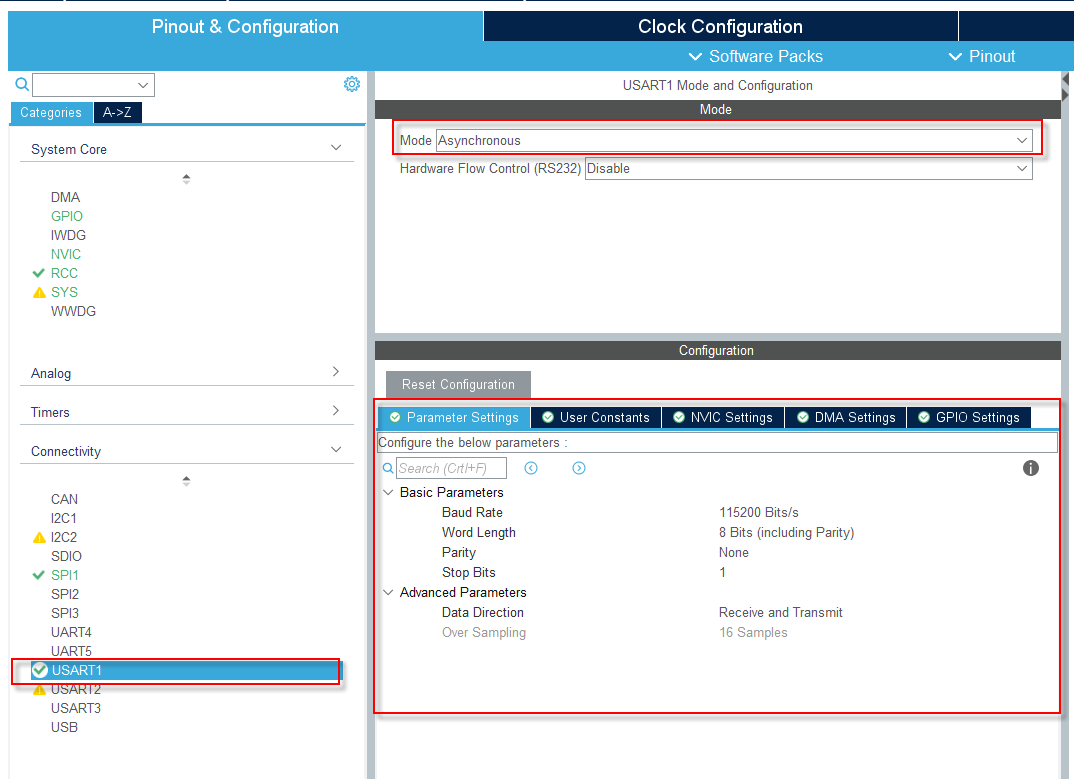This screenshot has height=779, width=1074.
Task: Select WWDG in System Core
Action: 73,311
